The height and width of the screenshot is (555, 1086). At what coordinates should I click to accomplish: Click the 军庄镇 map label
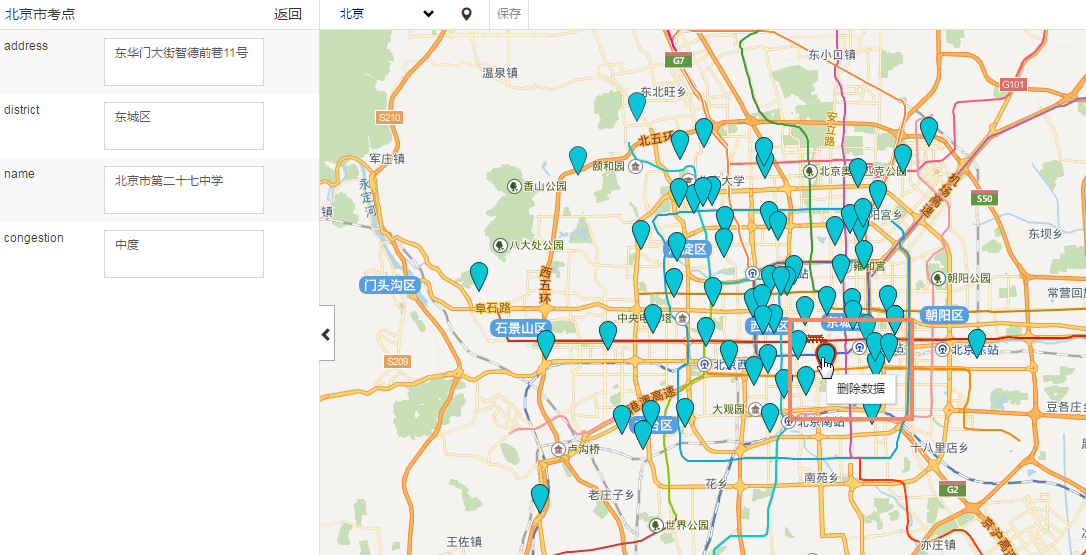tap(387, 159)
